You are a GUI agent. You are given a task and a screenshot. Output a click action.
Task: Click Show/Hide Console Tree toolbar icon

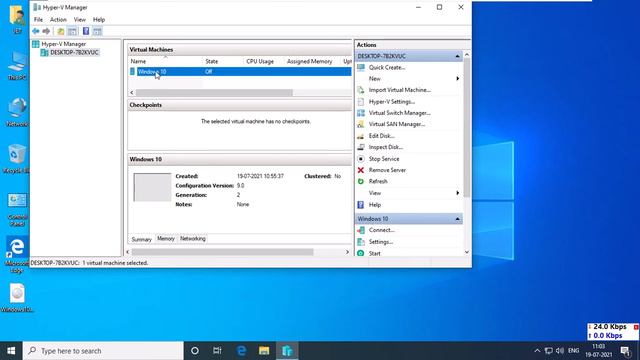72,31
